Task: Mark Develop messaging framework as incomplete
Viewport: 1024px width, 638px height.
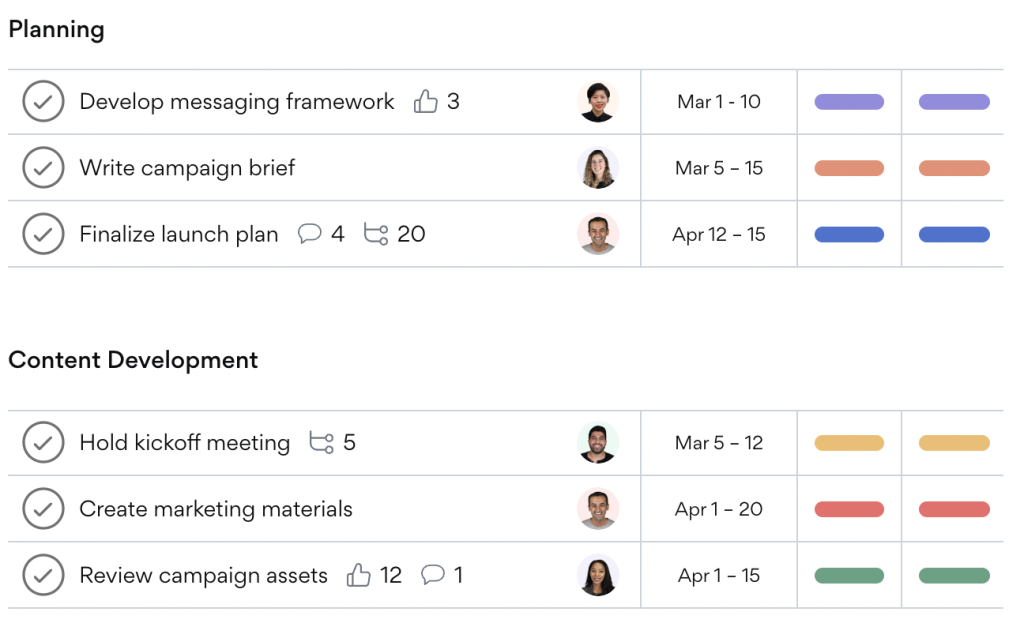Action: [43, 101]
